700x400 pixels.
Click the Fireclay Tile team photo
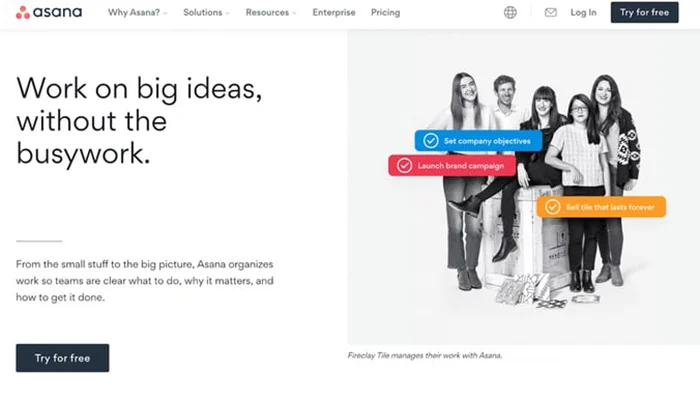pyautogui.click(x=524, y=188)
